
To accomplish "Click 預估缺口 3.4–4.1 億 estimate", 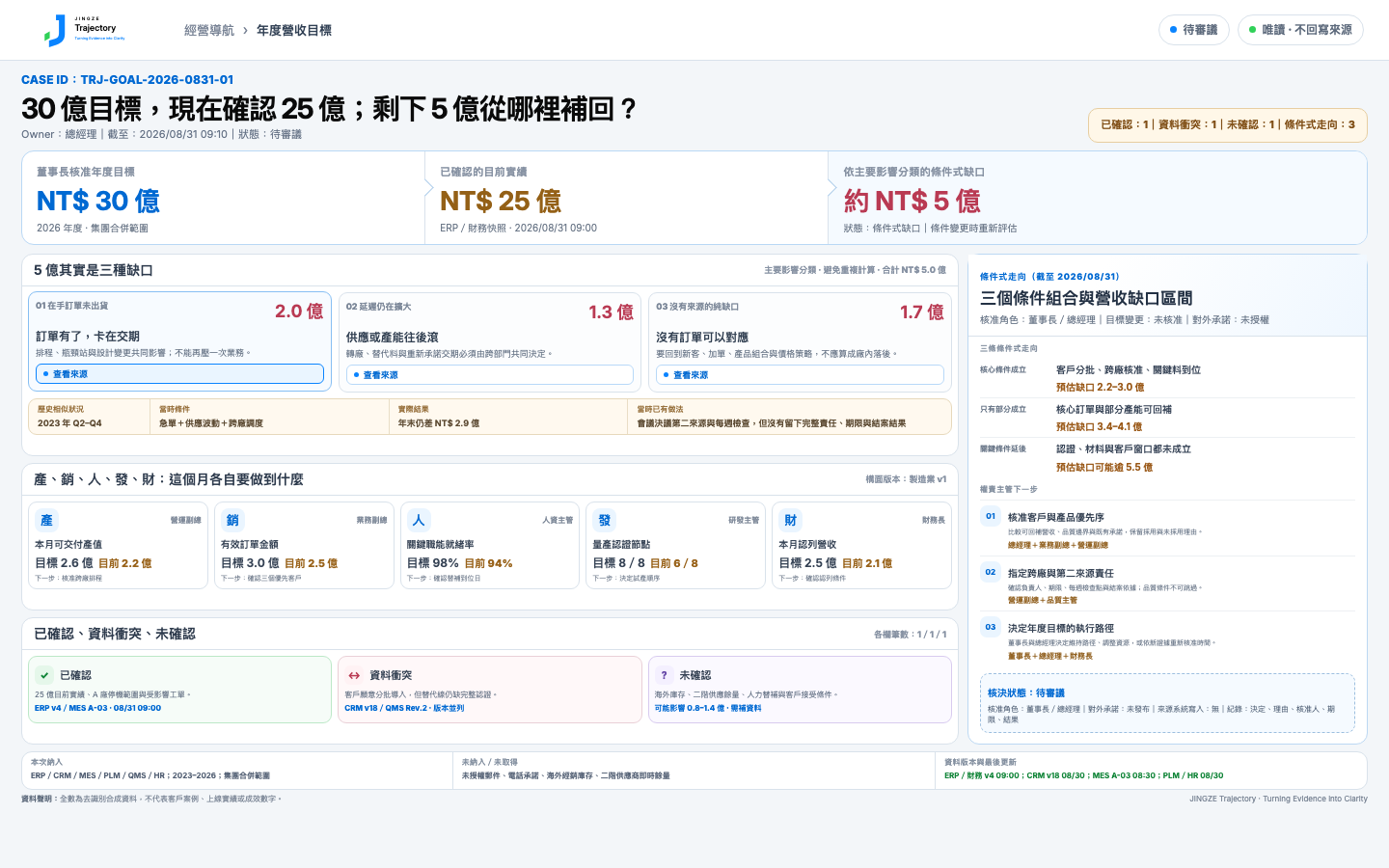I will pos(1100,427).
